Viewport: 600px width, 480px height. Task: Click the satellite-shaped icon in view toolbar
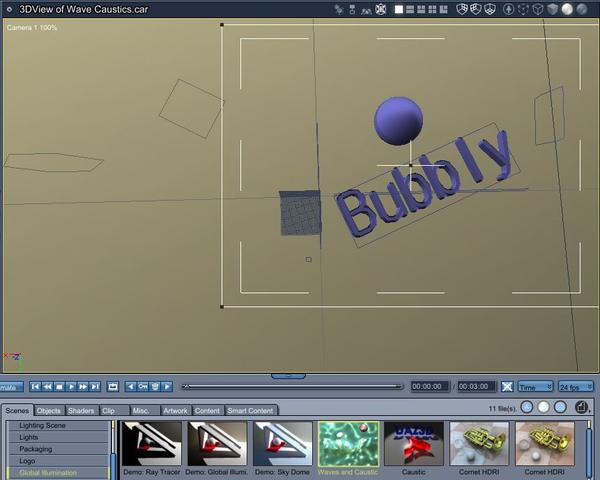(339, 10)
